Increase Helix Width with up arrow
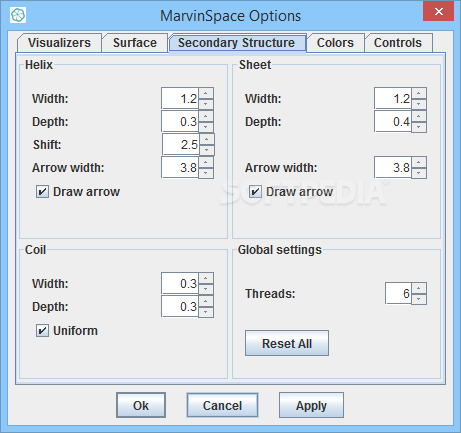The height and width of the screenshot is (433, 461). click(206, 93)
